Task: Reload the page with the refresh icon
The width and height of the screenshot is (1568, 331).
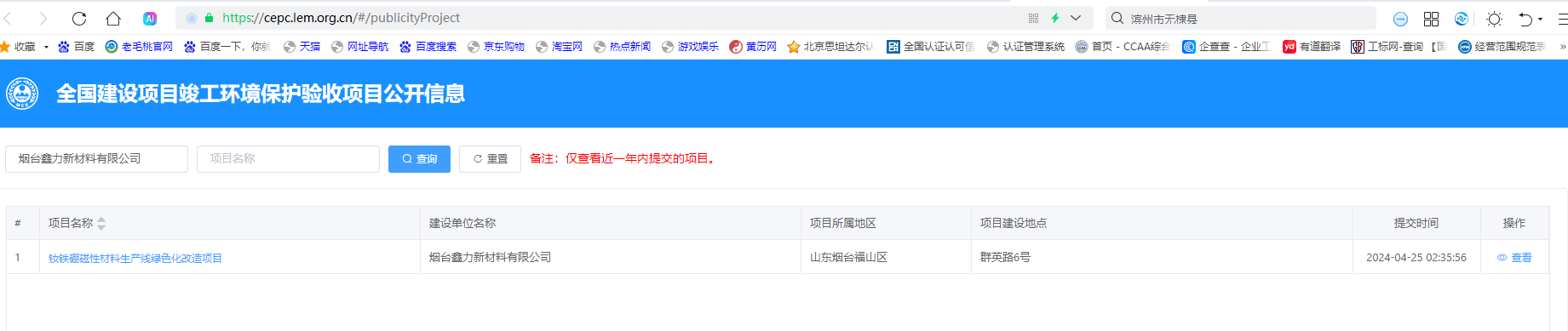Action: [79, 18]
